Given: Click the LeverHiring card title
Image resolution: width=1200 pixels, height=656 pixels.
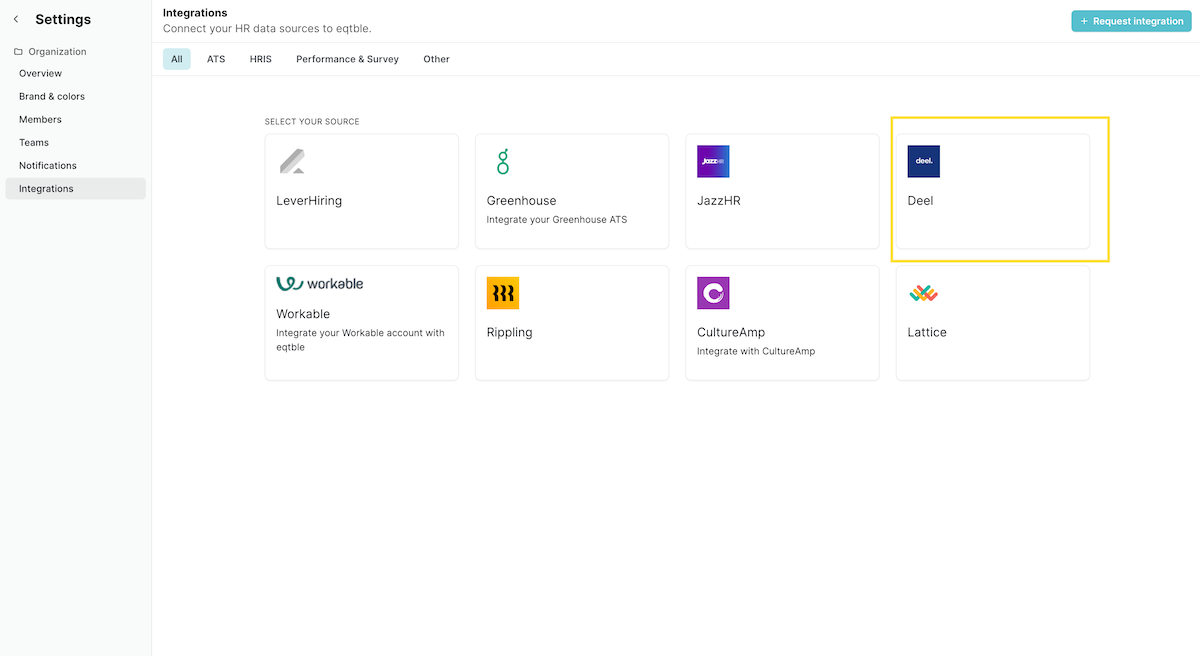Looking at the screenshot, I should 309,200.
